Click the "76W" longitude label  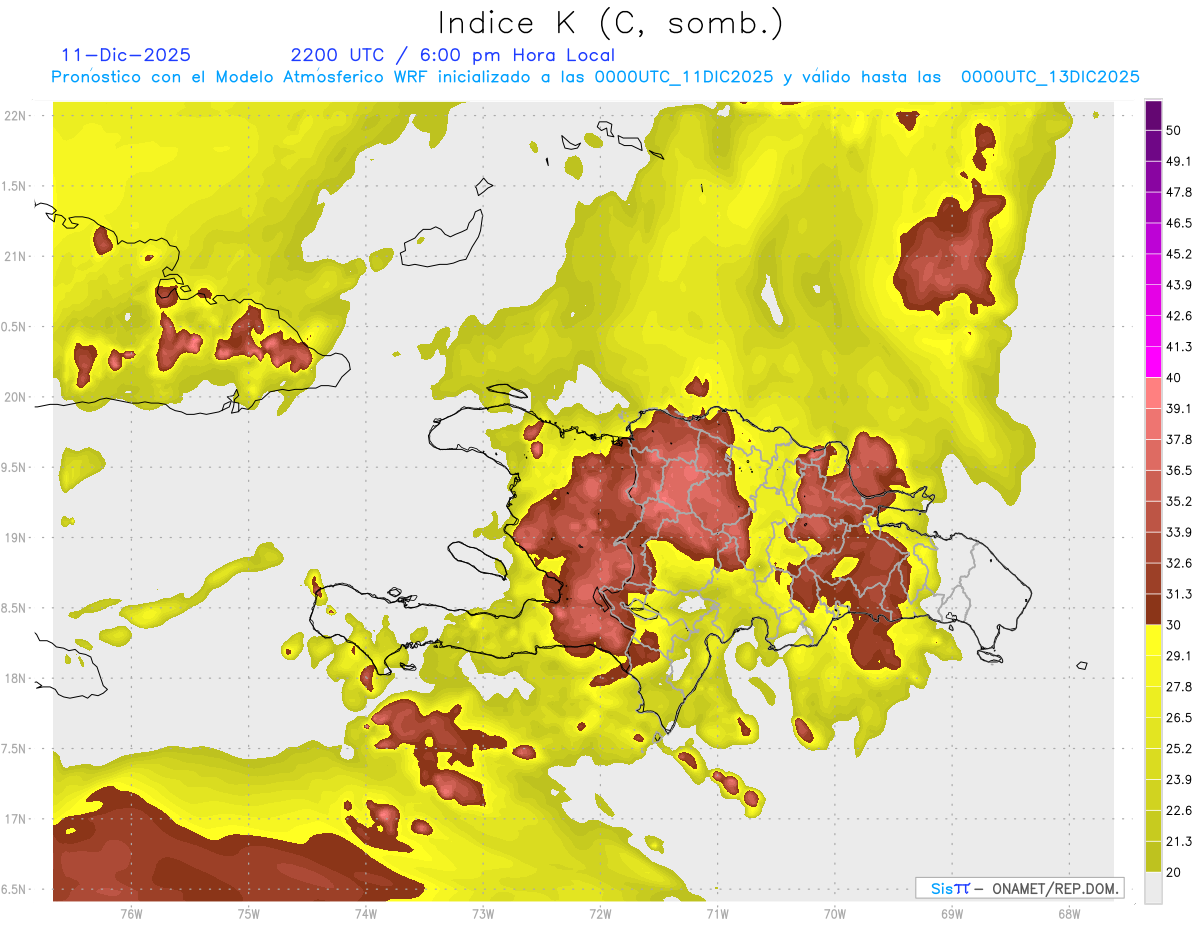click(131, 914)
